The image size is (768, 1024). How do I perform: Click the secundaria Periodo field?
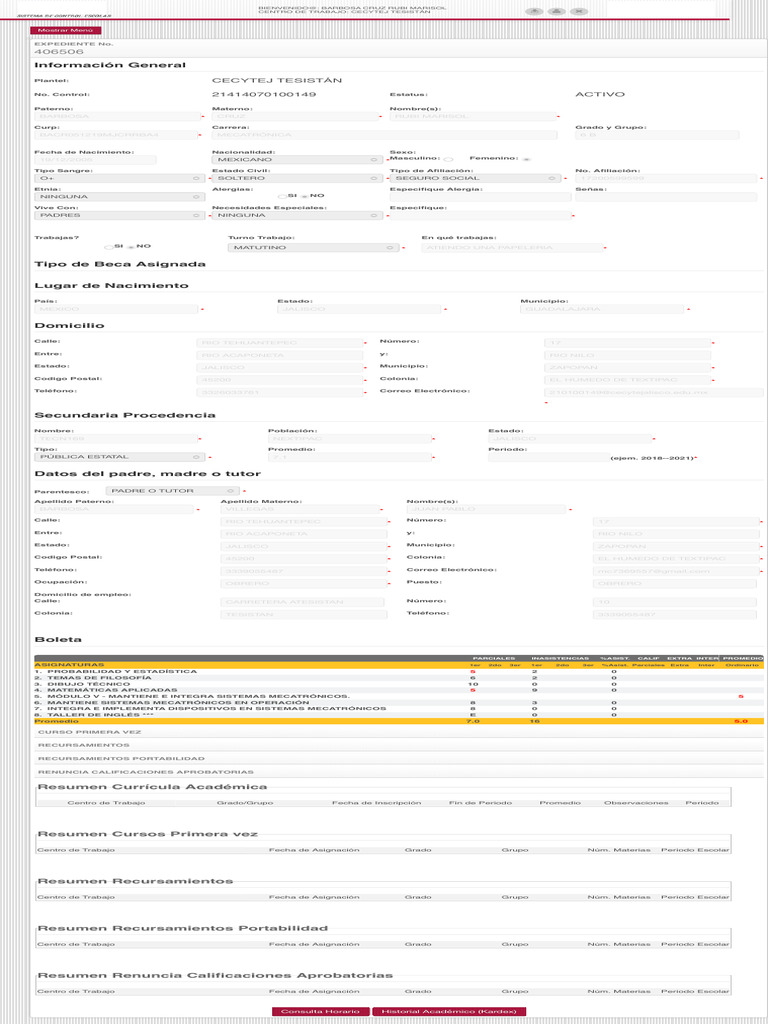549,457
